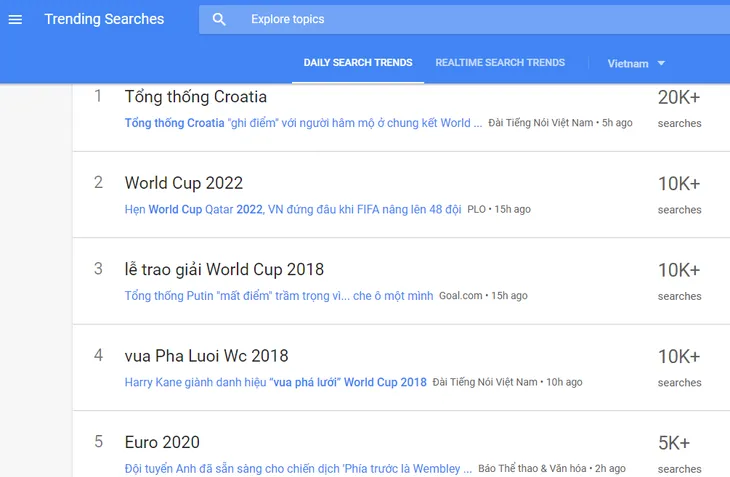Image resolution: width=730 pixels, height=477 pixels.
Task: Open trend lễ trao giải World Cup 2018
Action: [x=224, y=269]
